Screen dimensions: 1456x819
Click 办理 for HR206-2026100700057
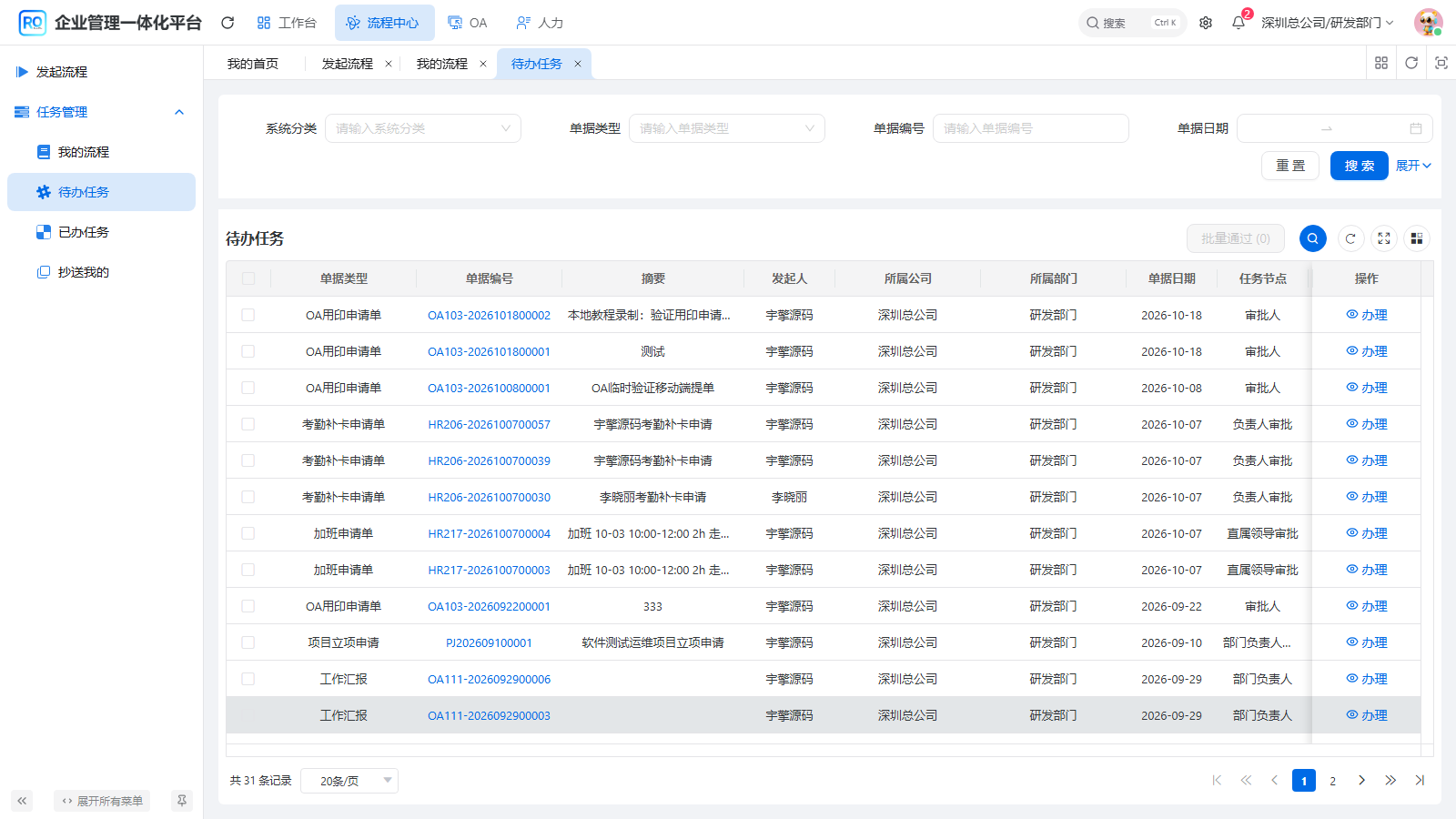[x=1367, y=424]
